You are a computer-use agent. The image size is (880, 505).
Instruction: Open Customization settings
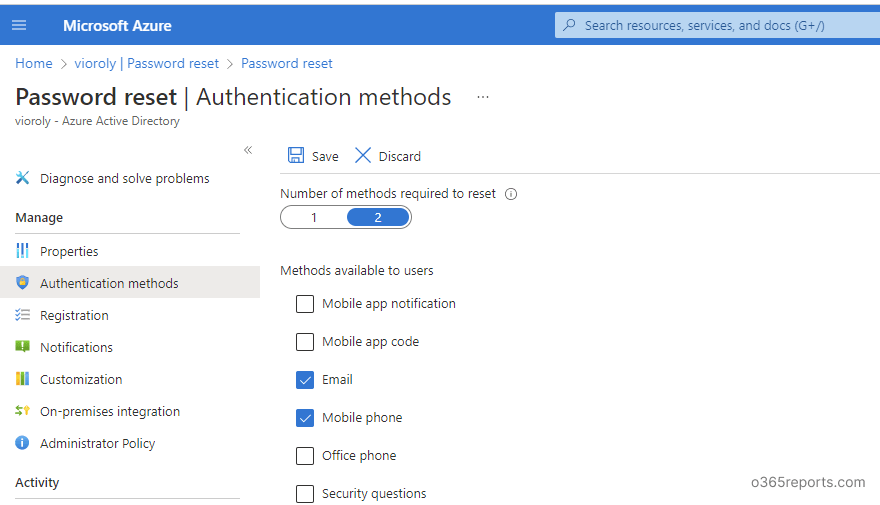81,379
